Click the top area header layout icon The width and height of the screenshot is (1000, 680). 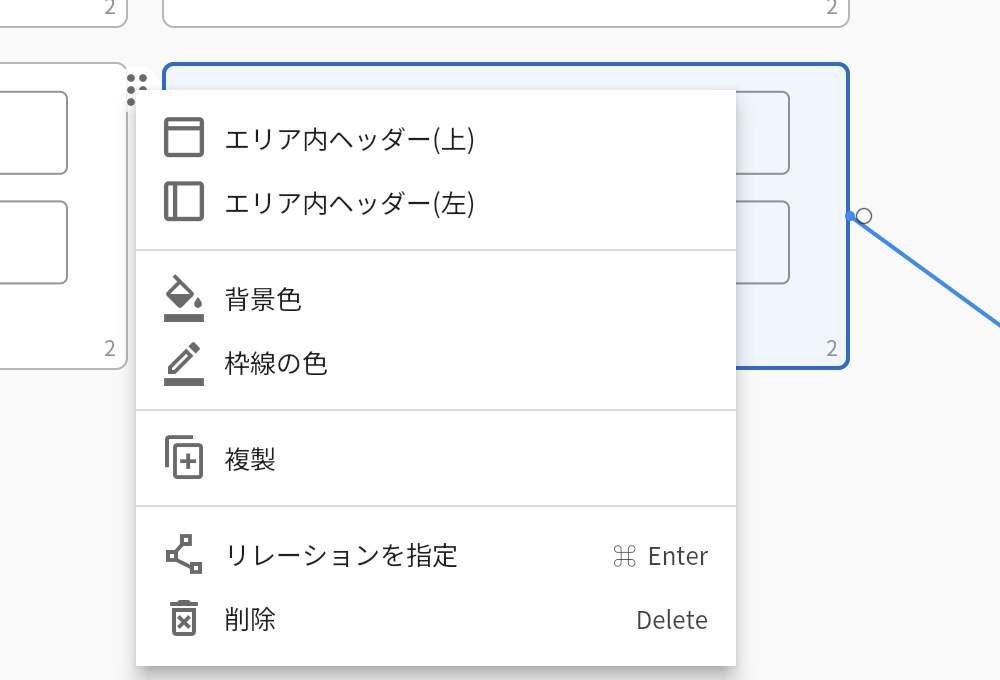tap(184, 137)
